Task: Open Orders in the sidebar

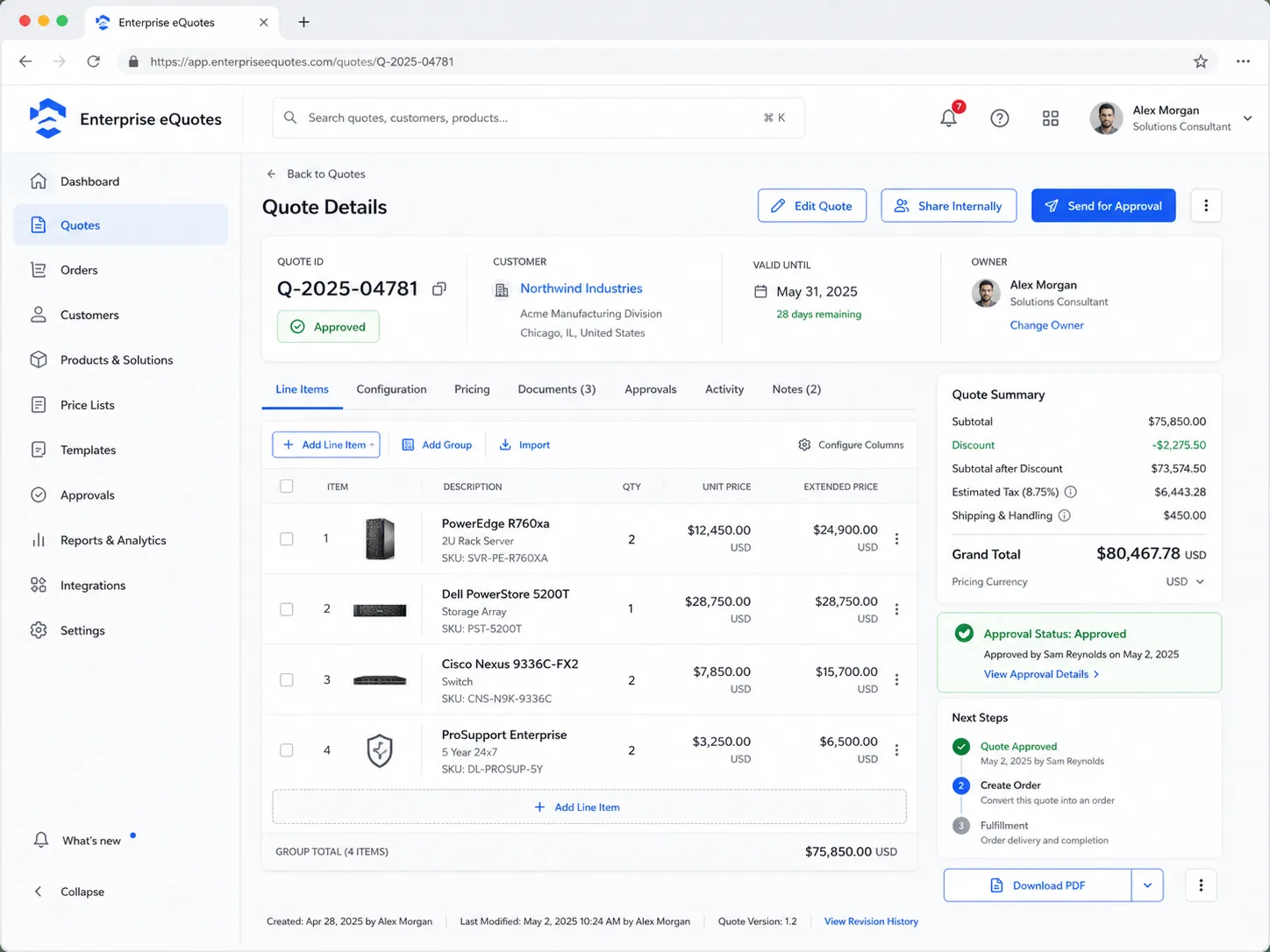Action: (x=121, y=270)
